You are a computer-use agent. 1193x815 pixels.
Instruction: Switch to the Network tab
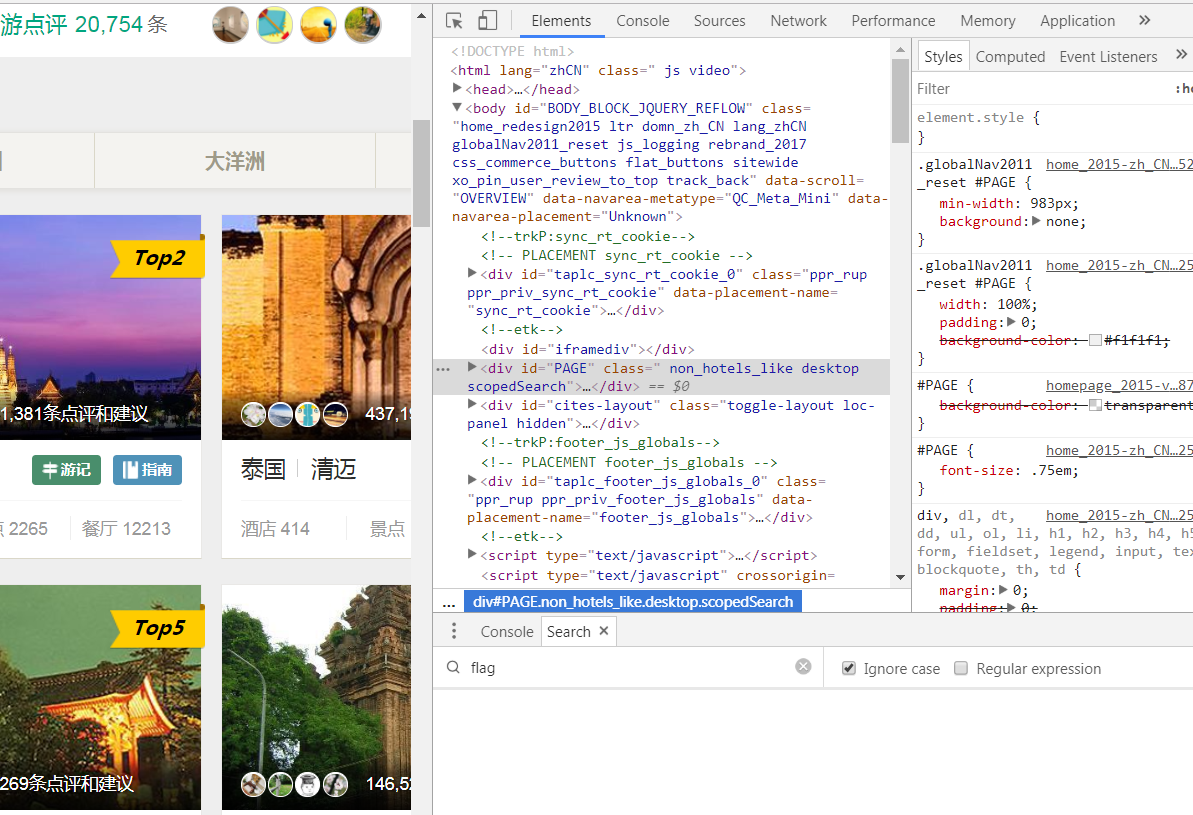(x=798, y=20)
